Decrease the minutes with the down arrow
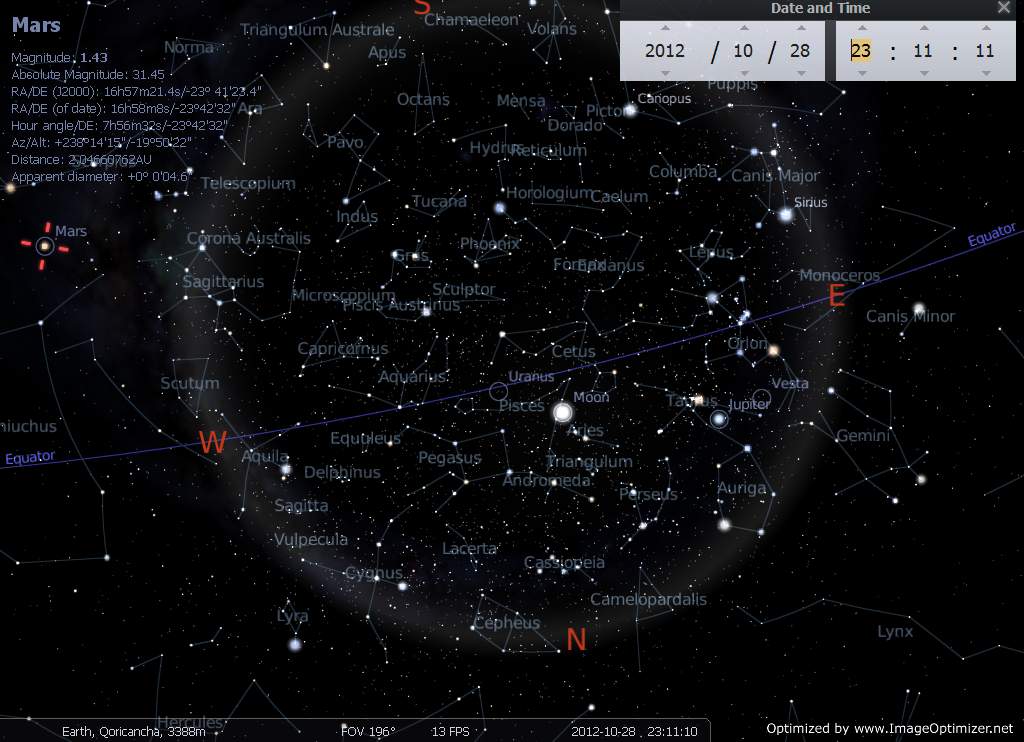This screenshot has height=742, width=1024. point(923,72)
